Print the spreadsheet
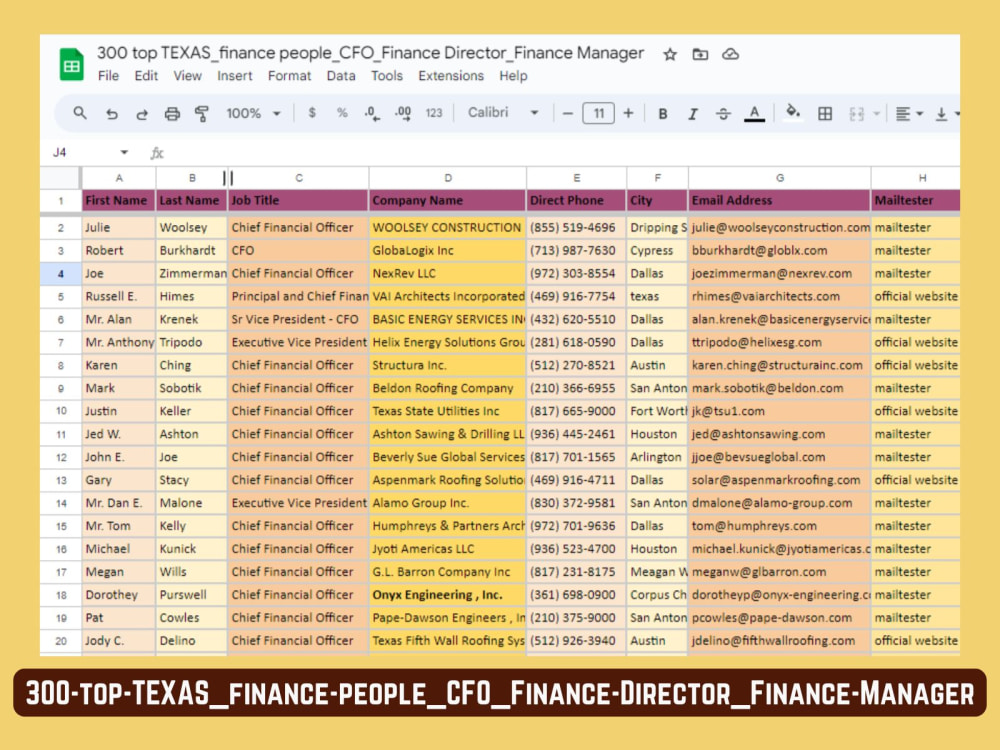 pos(172,114)
